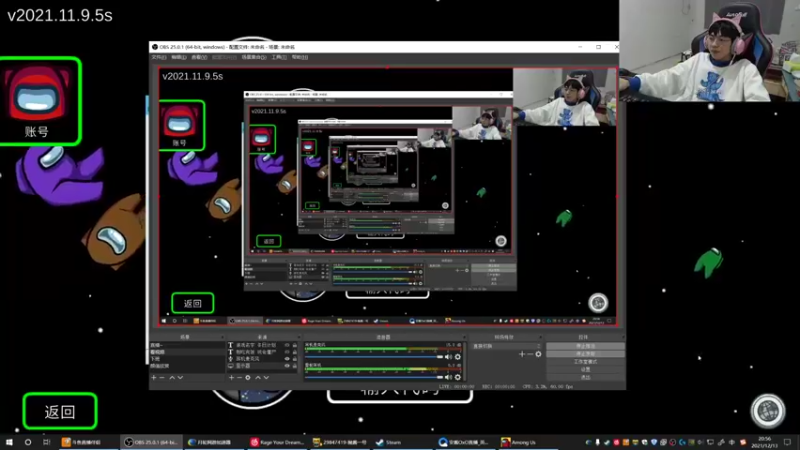Mute the second mixer audio channel

(x=448, y=377)
